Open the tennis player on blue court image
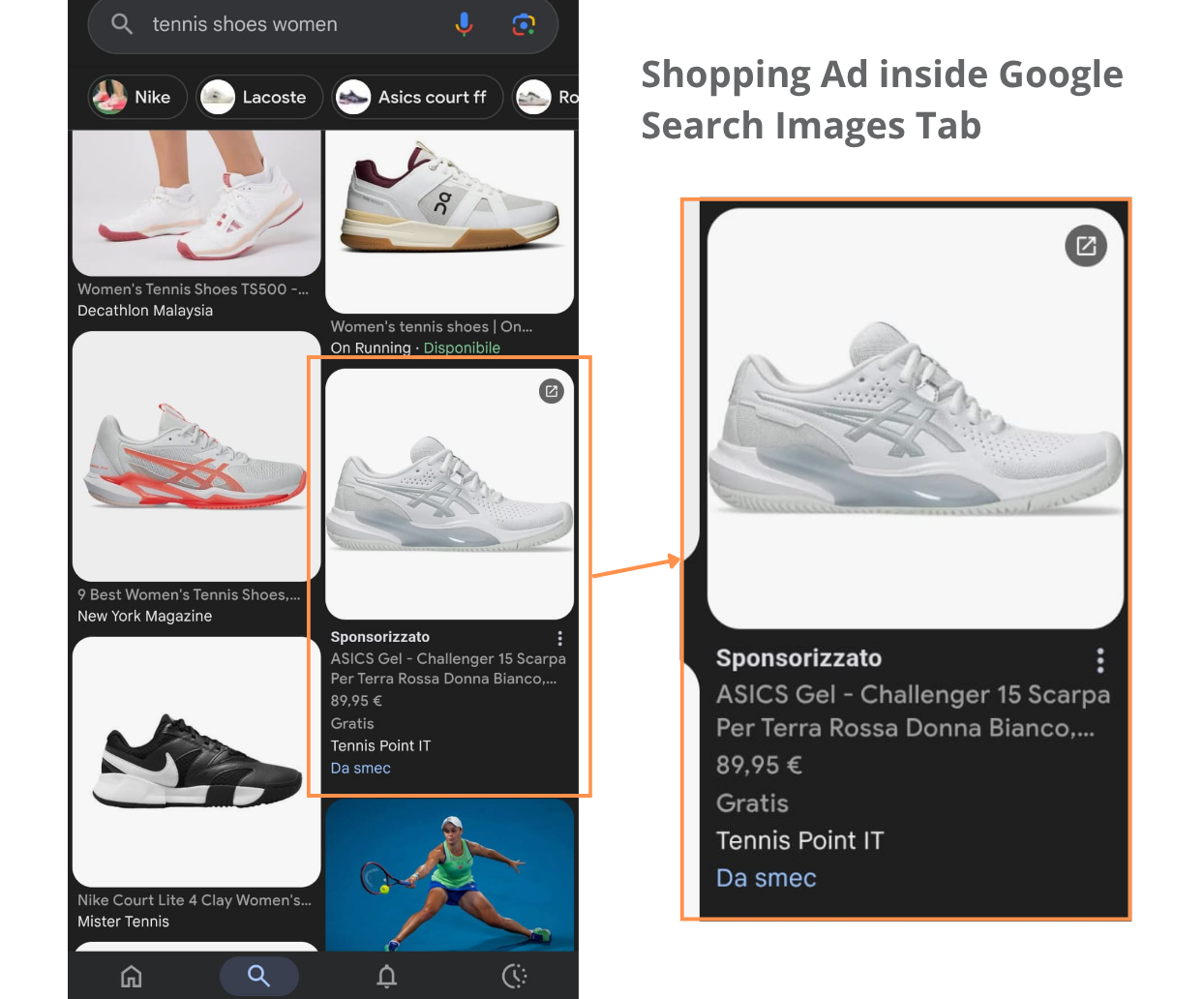 click(450, 875)
